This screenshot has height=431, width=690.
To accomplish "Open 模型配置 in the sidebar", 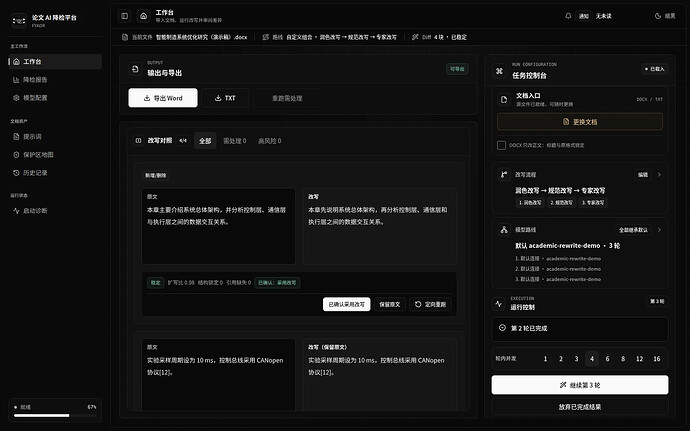I will (x=55, y=98).
